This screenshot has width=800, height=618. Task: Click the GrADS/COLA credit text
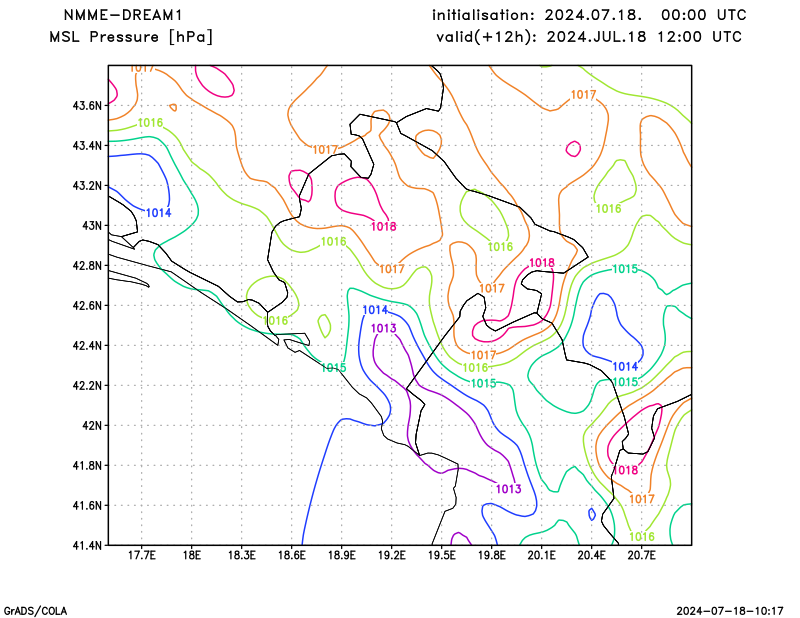tap(35, 611)
